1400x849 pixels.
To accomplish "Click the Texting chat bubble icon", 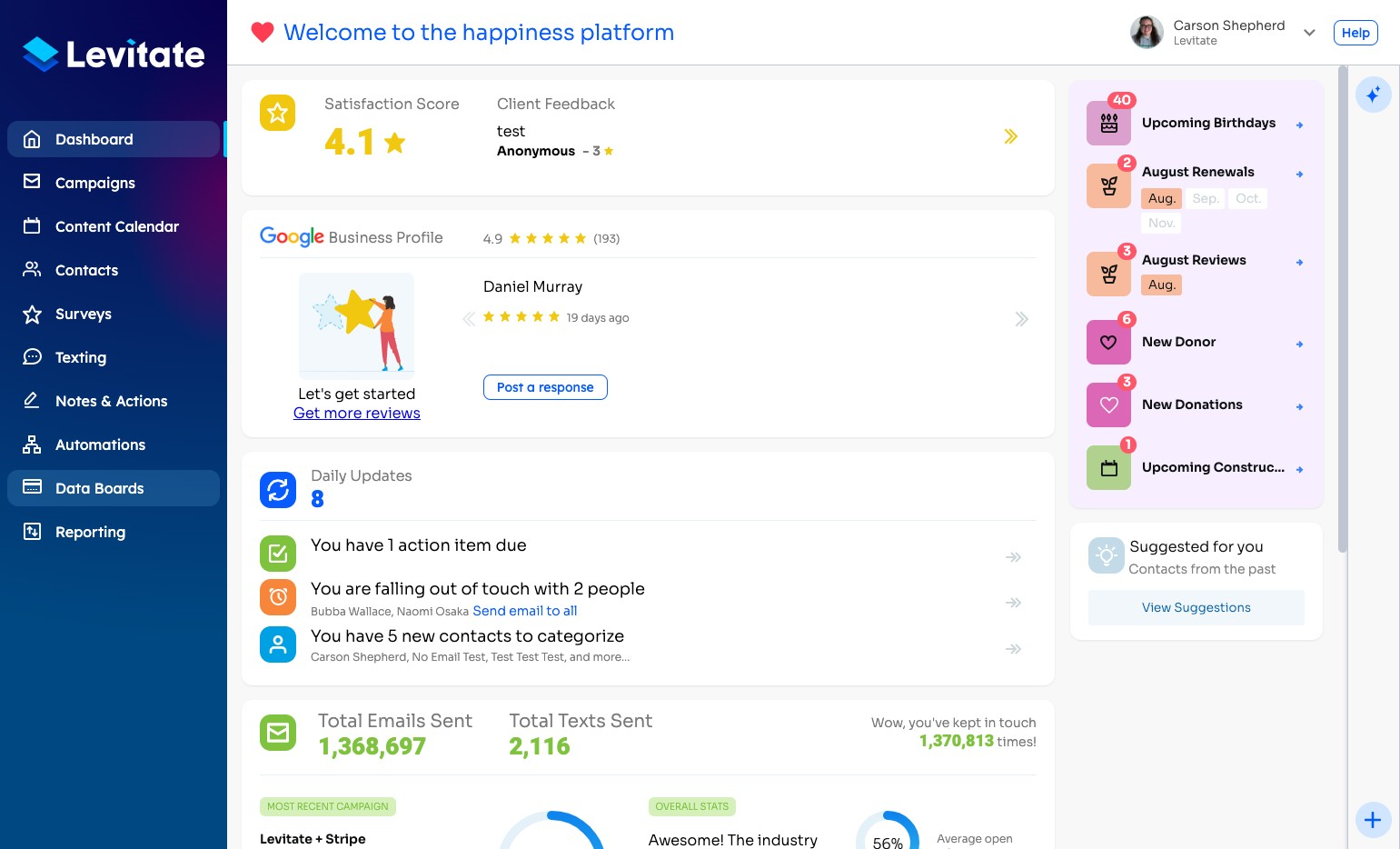I will [x=32, y=356].
